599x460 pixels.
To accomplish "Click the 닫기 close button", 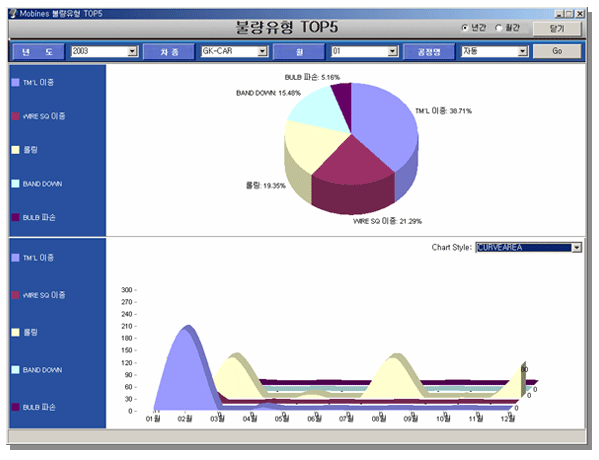I will [x=557, y=29].
